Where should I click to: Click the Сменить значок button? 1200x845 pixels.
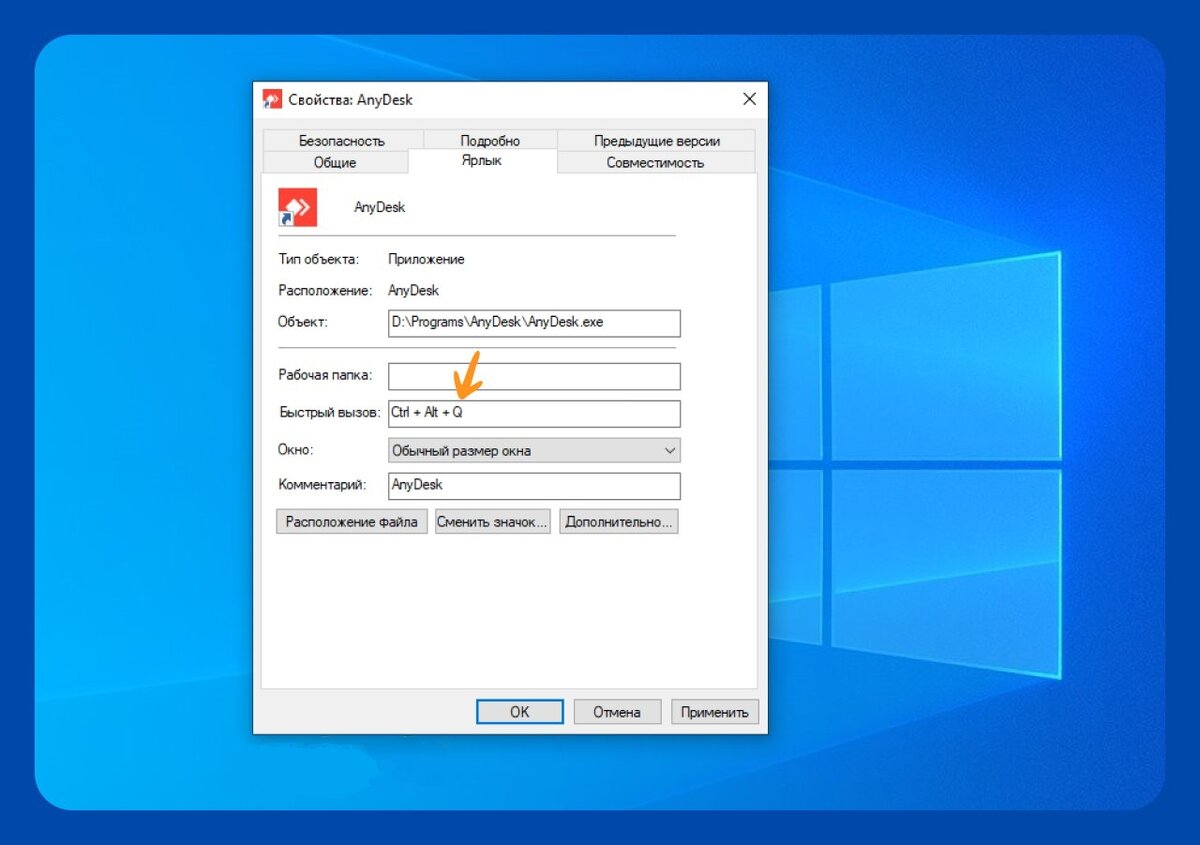[493, 521]
